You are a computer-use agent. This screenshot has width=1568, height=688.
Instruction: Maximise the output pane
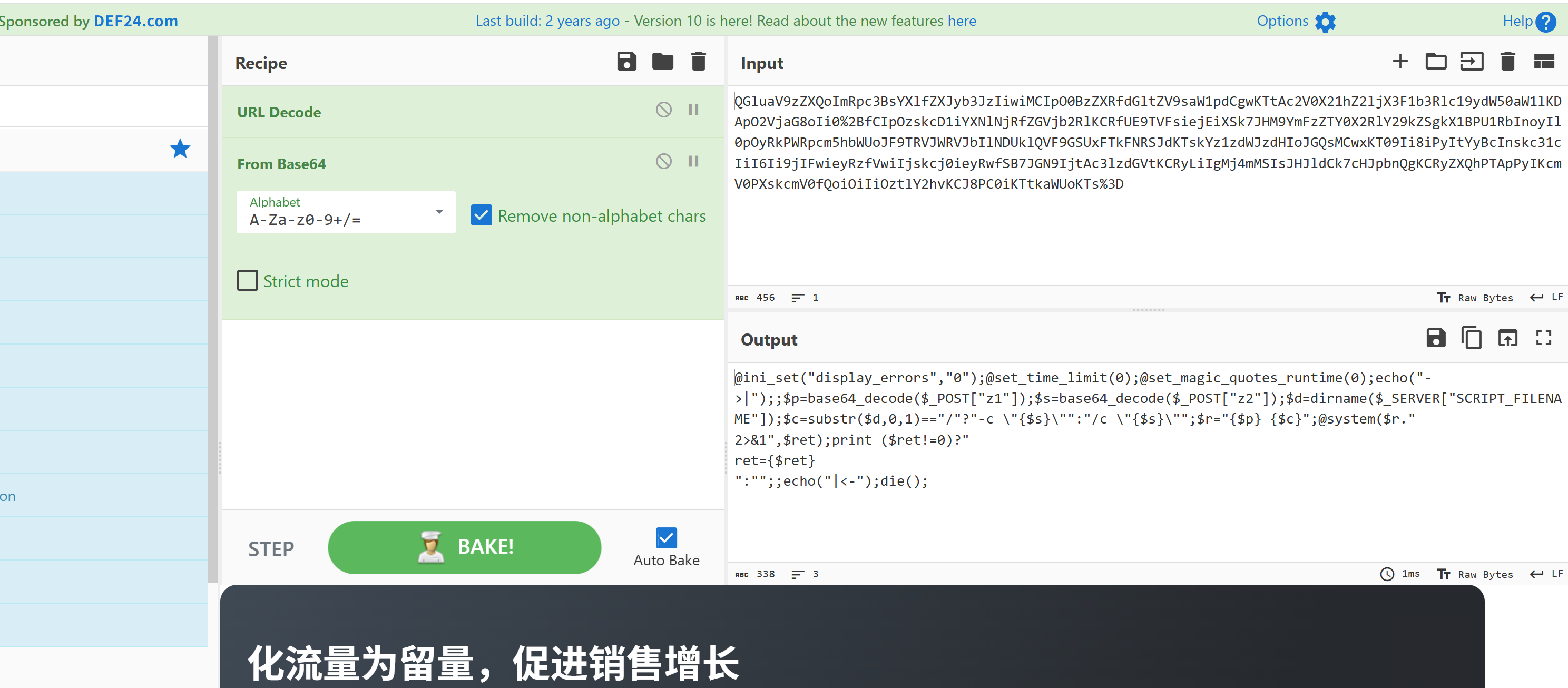point(1543,338)
